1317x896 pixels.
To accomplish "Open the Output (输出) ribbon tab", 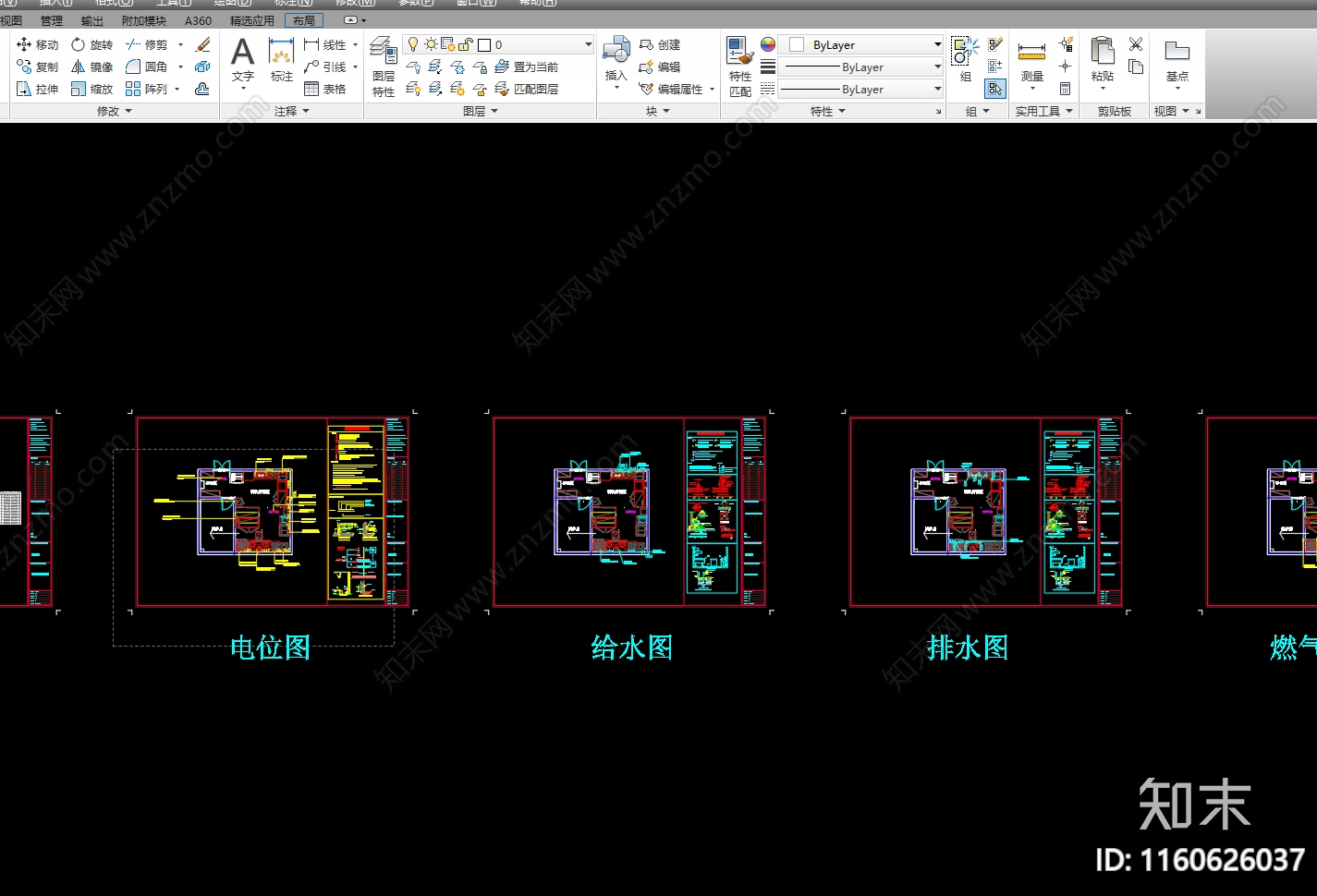I will click(92, 20).
